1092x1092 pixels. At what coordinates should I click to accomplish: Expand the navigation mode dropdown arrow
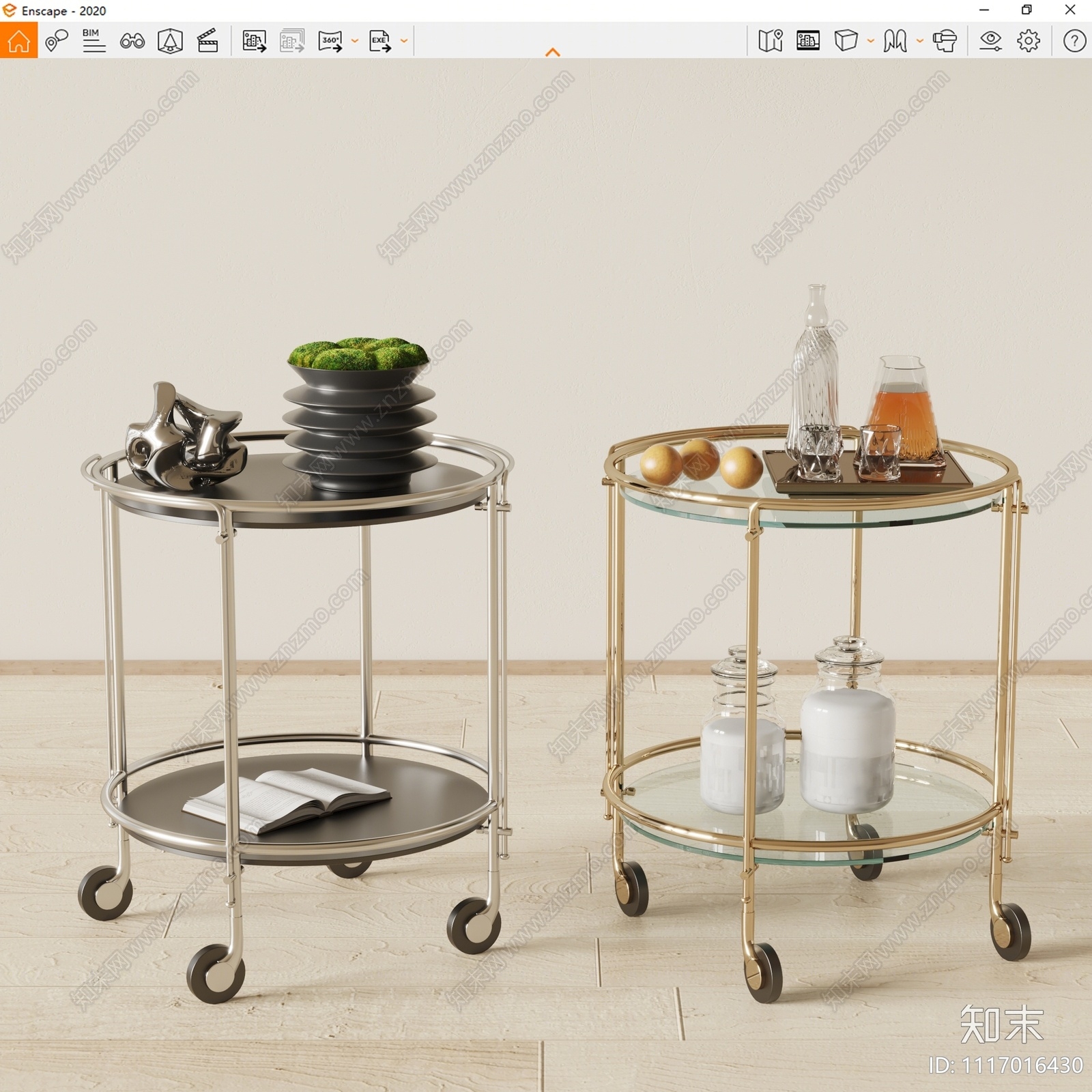[x=919, y=41]
